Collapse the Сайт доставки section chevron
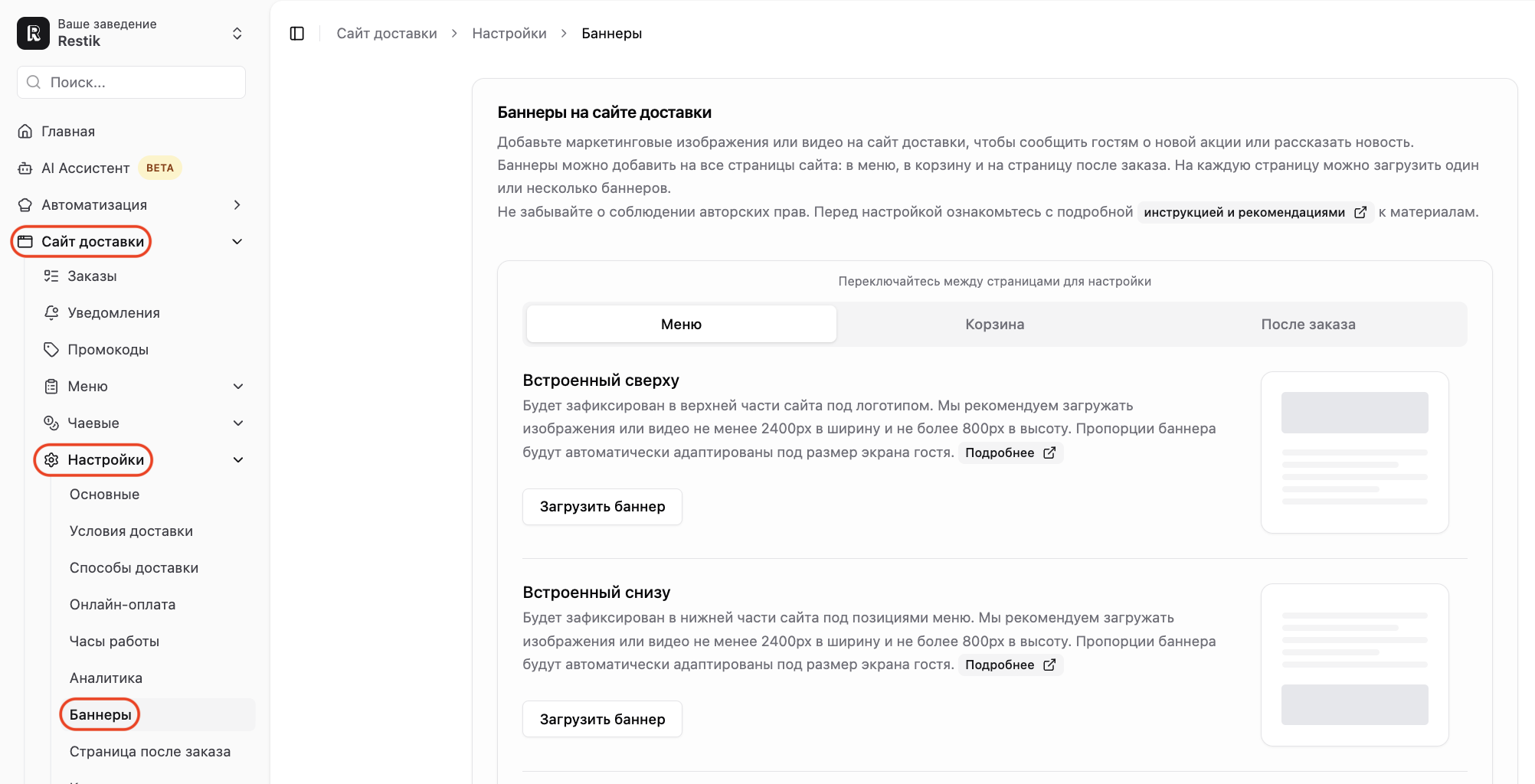1535x784 pixels. pos(237,242)
